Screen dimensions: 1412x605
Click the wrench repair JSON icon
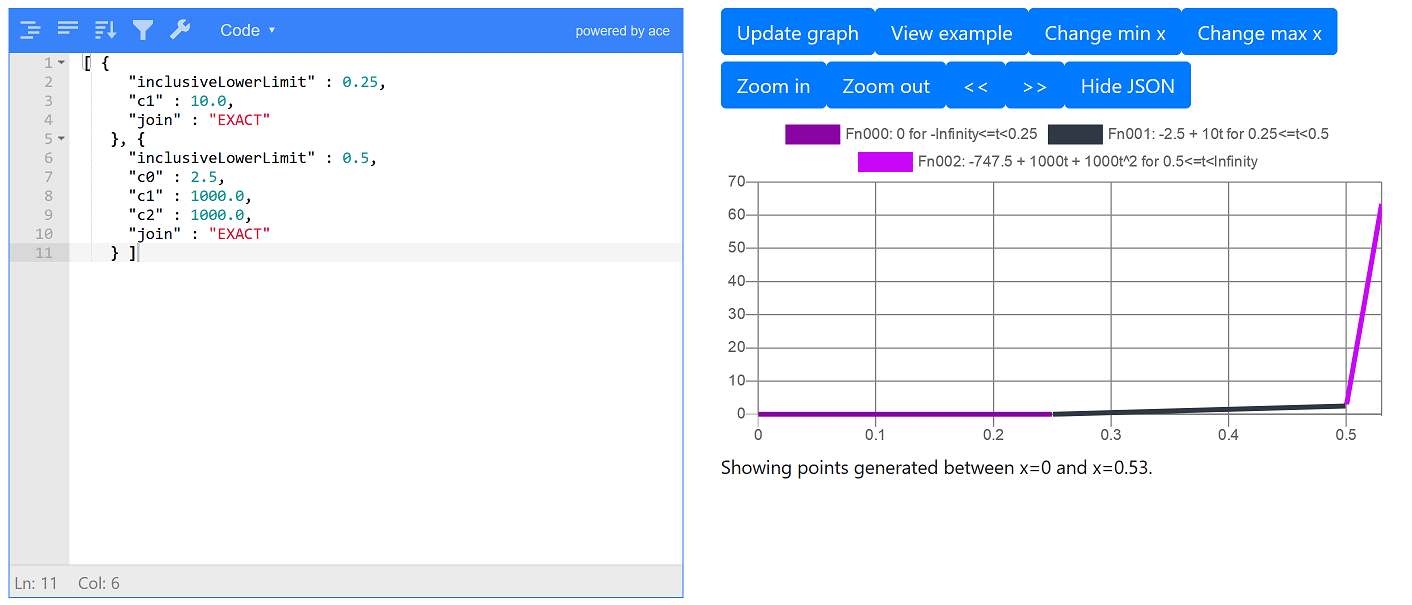[180, 30]
